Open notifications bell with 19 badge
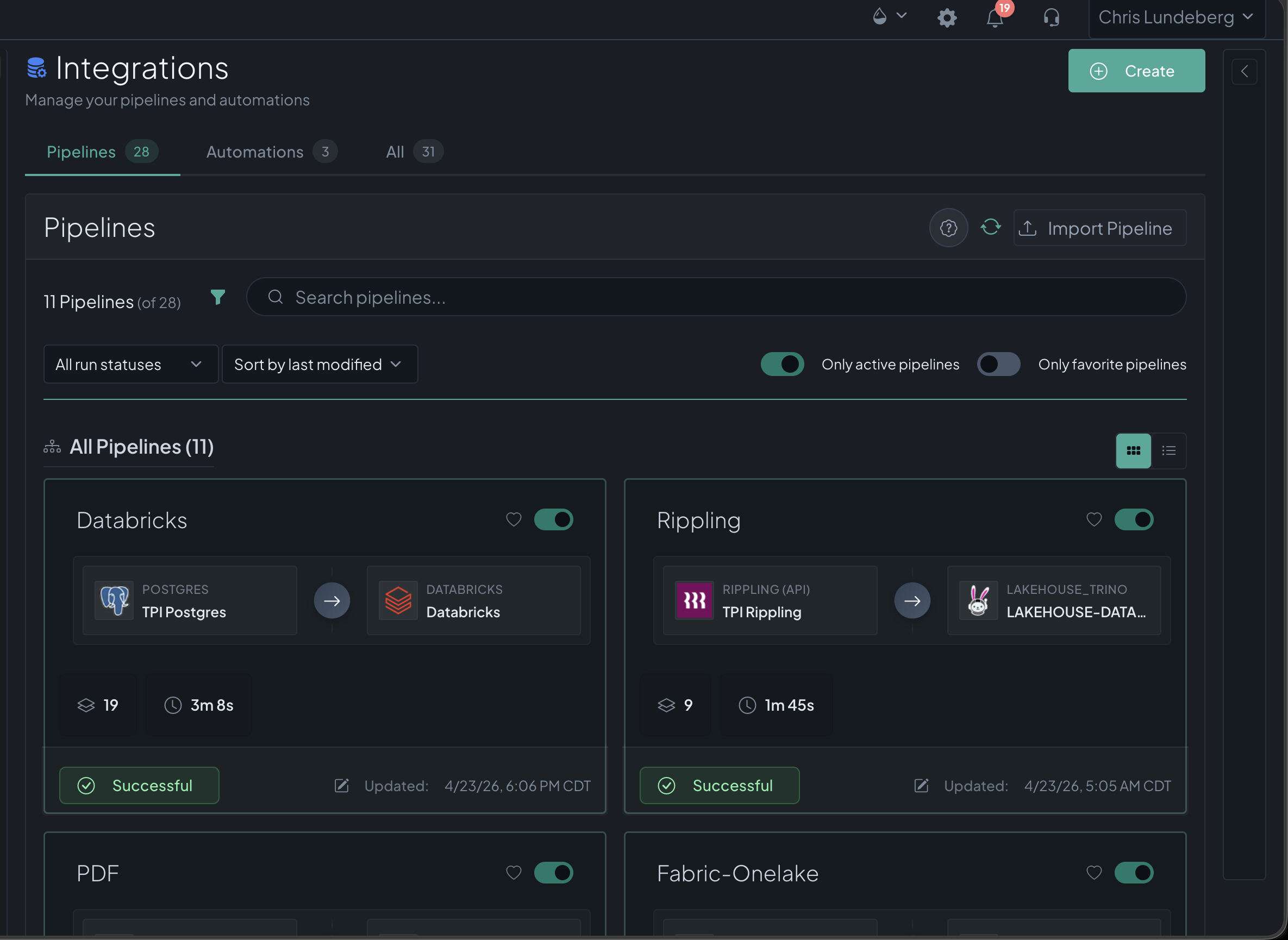This screenshot has height=940, width=1288. pos(996,16)
